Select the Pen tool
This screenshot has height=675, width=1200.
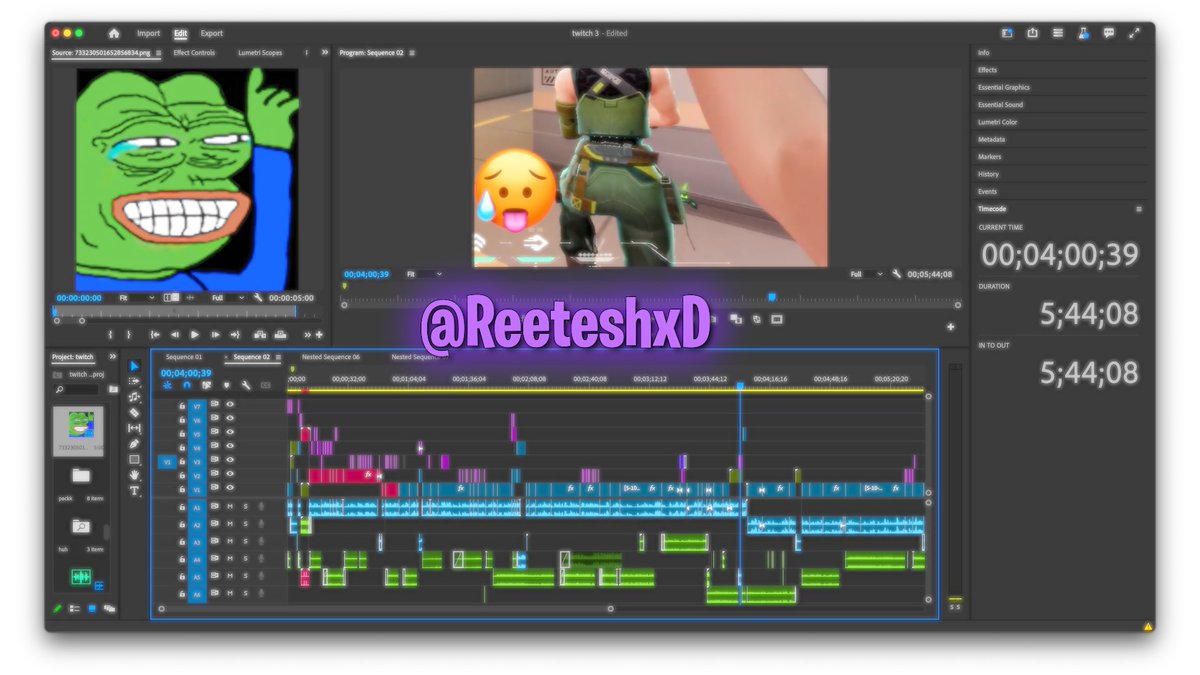[x=135, y=444]
